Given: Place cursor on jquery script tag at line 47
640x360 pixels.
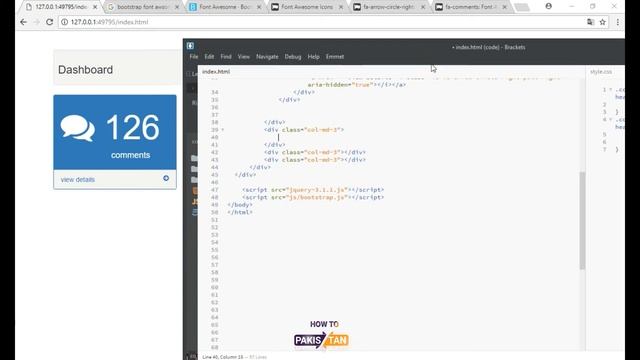Looking at the screenshot, I should coord(313,190).
